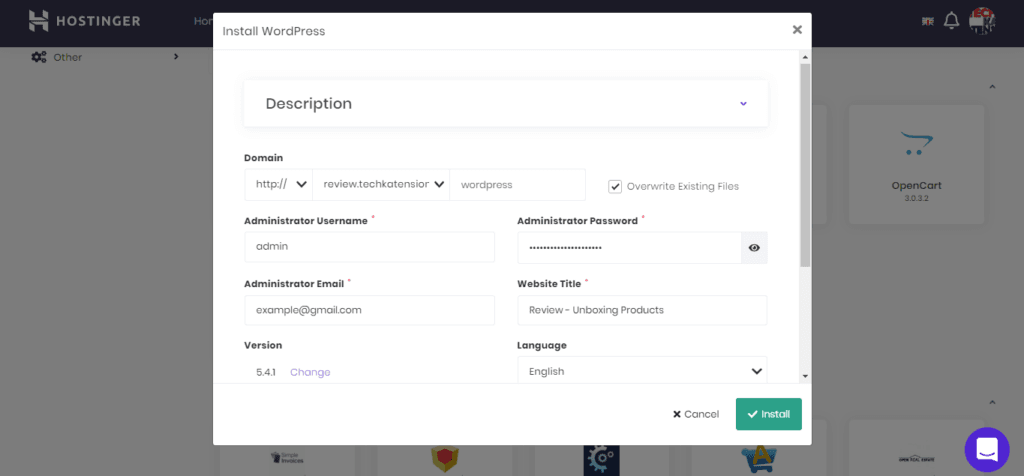Expand the Description panel chevron
This screenshot has height=476, width=1024.
pos(743,103)
